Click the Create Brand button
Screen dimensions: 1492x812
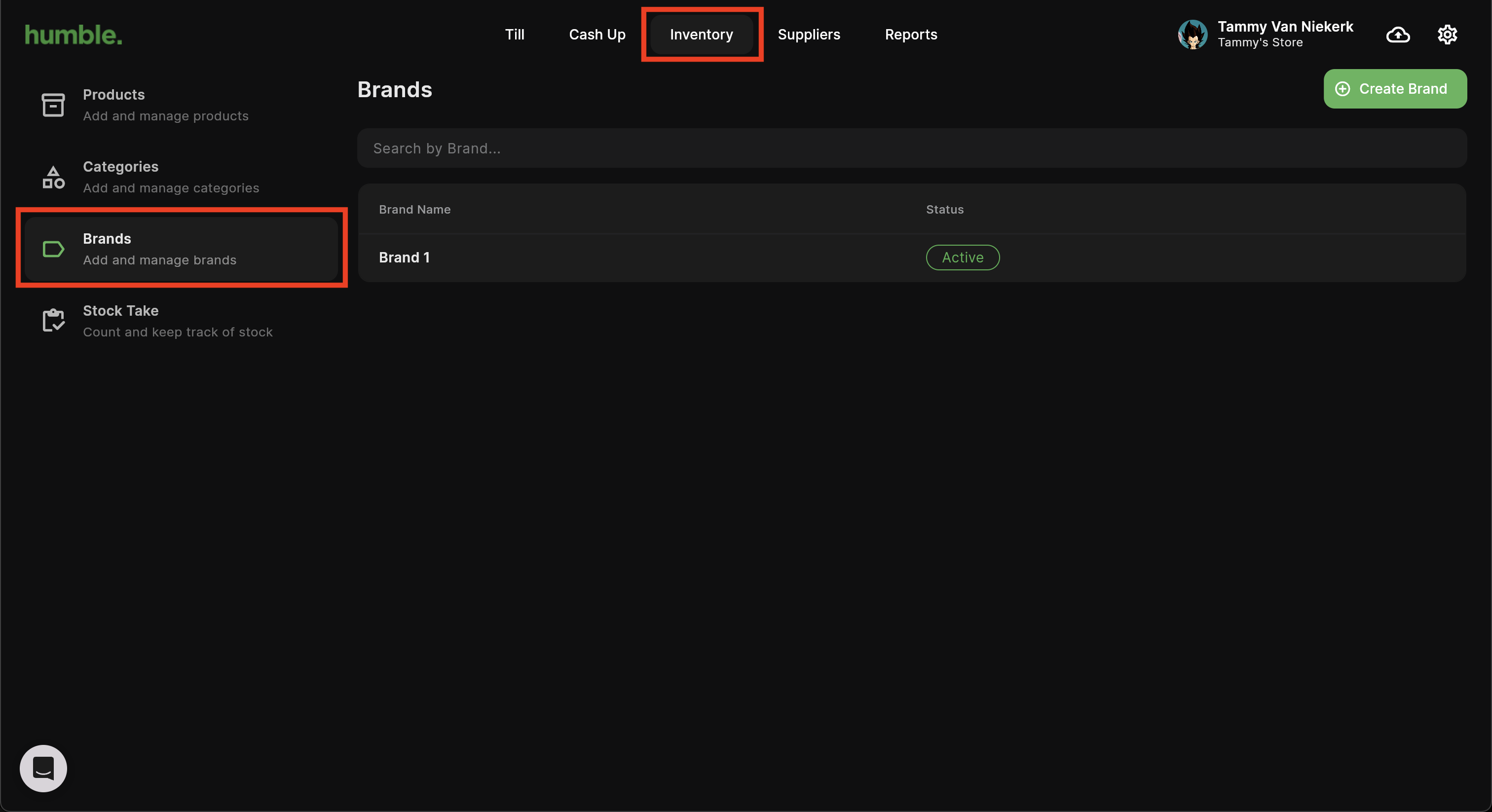(1395, 89)
